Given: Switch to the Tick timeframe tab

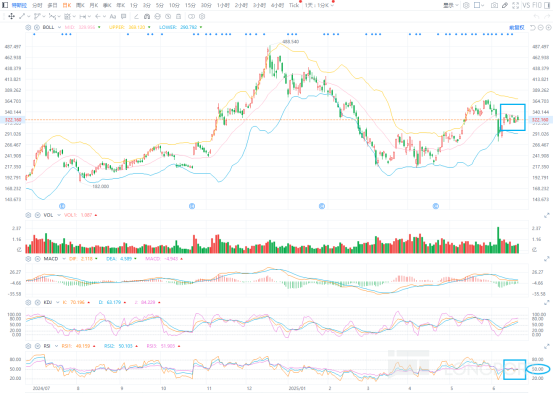Looking at the screenshot, I should pyautogui.click(x=293, y=5).
